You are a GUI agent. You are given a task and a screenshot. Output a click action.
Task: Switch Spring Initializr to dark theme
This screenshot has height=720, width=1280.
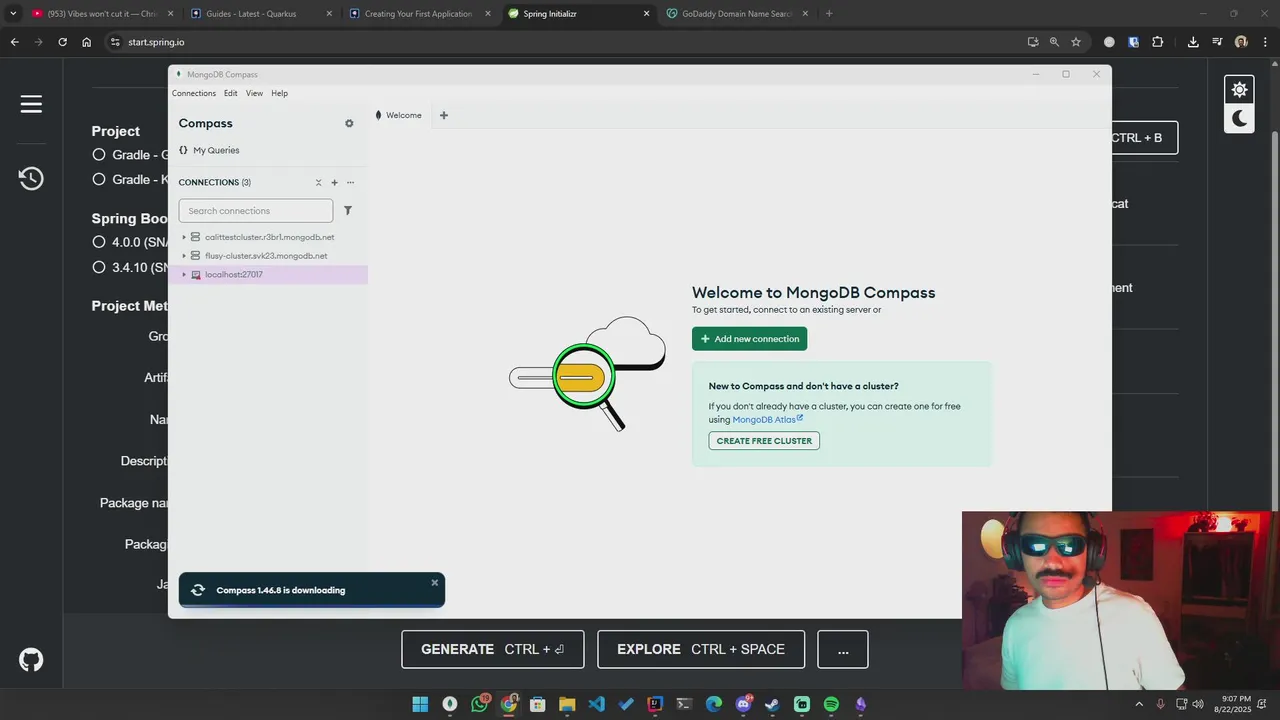point(1240,118)
